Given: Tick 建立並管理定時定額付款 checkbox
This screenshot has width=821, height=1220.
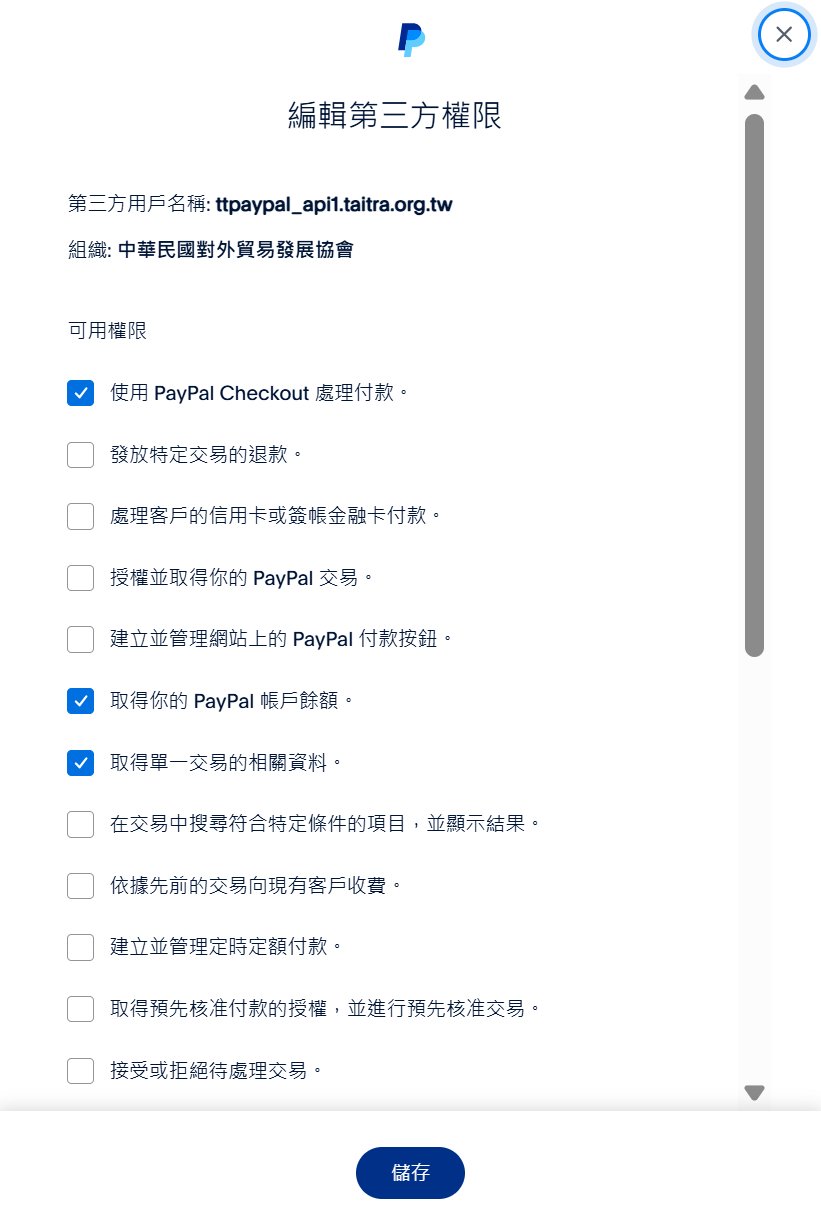Looking at the screenshot, I should click(81, 946).
